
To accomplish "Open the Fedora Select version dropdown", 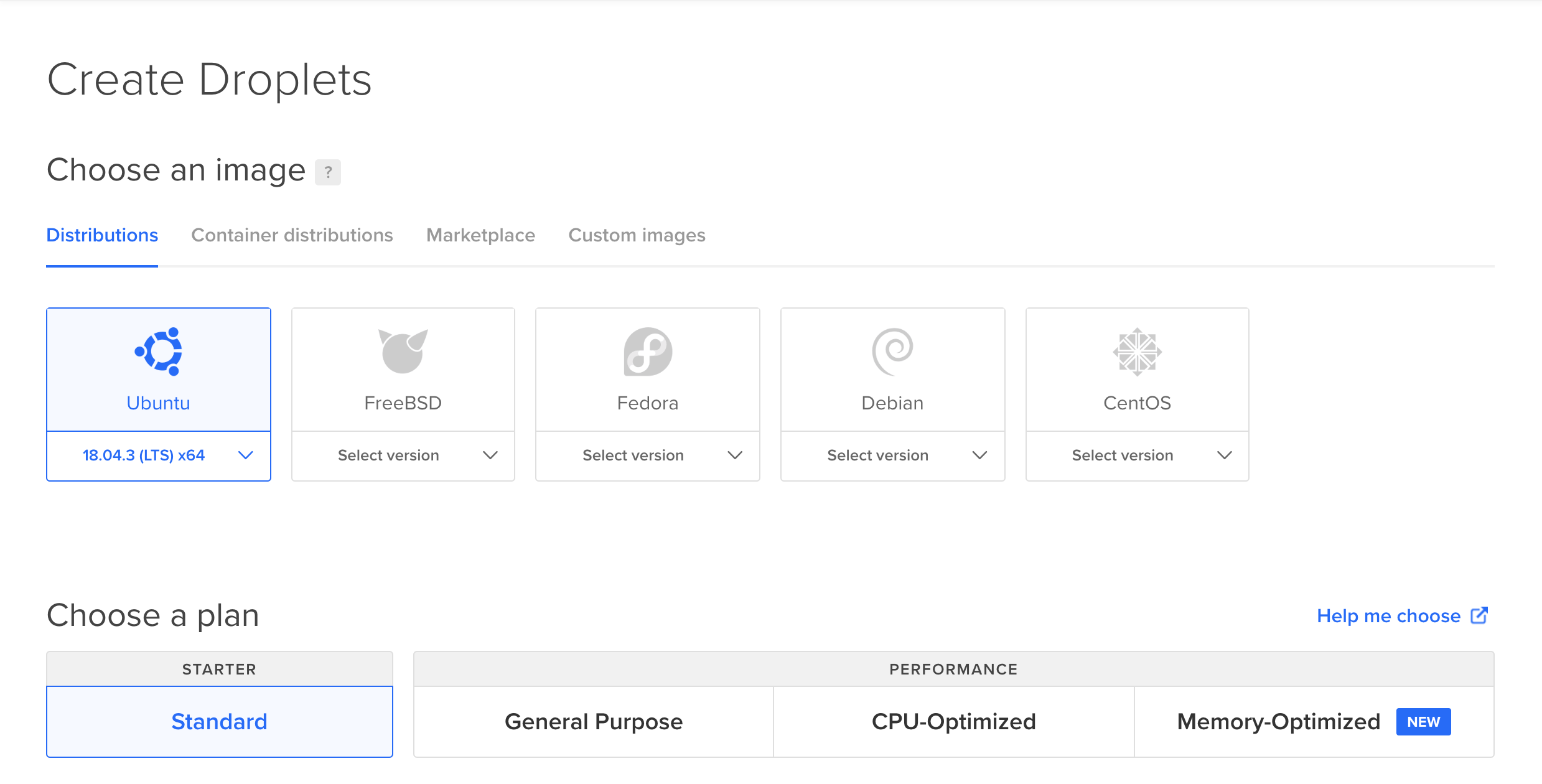I will [x=647, y=455].
